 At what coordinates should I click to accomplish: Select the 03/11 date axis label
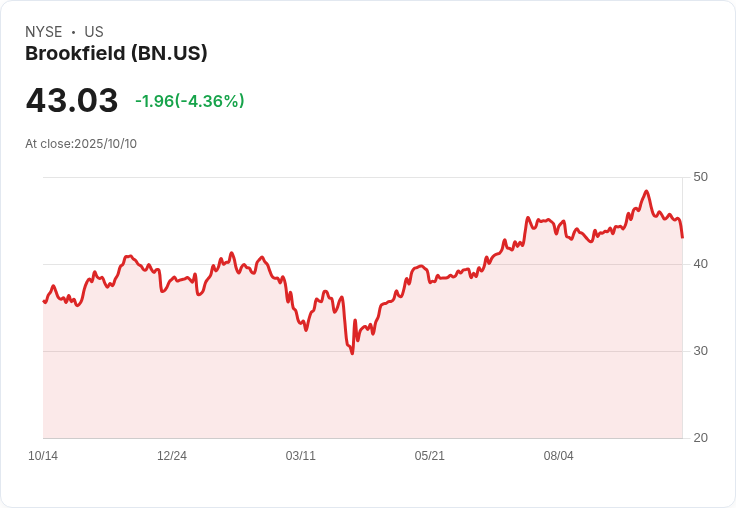click(x=300, y=456)
